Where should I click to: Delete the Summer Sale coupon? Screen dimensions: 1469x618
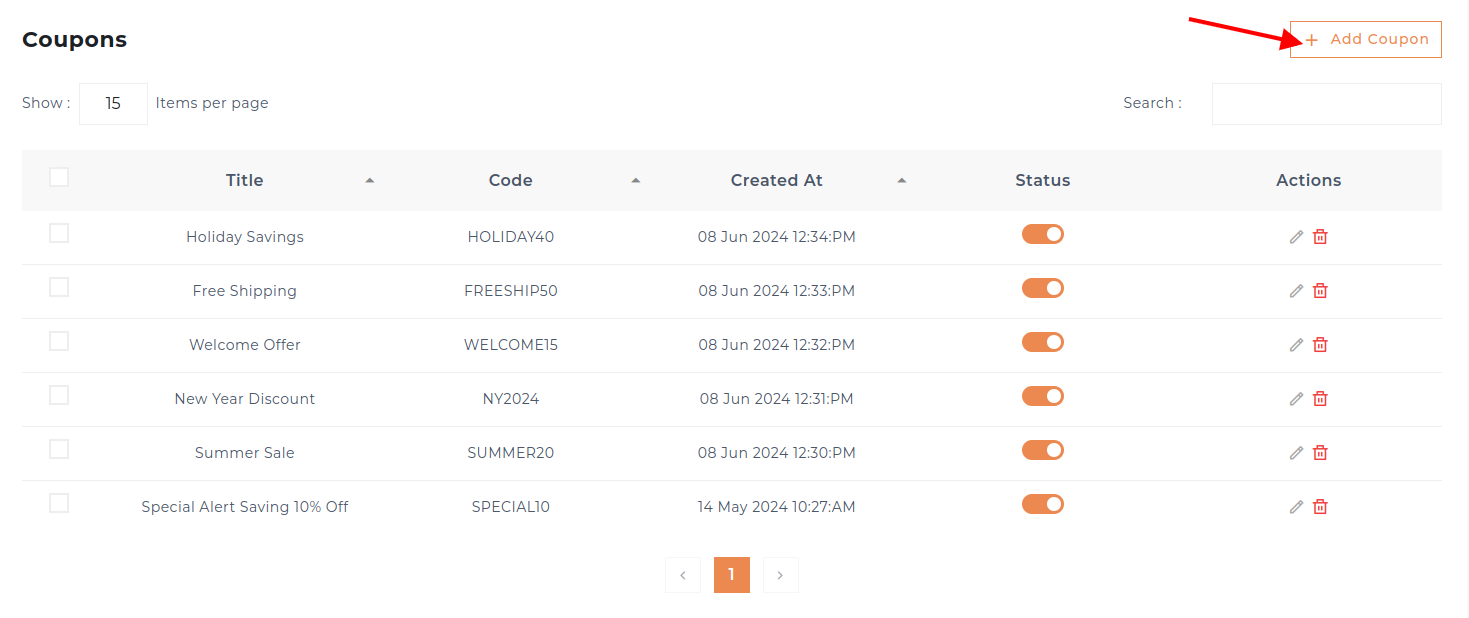pyautogui.click(x=1320, y=453)
